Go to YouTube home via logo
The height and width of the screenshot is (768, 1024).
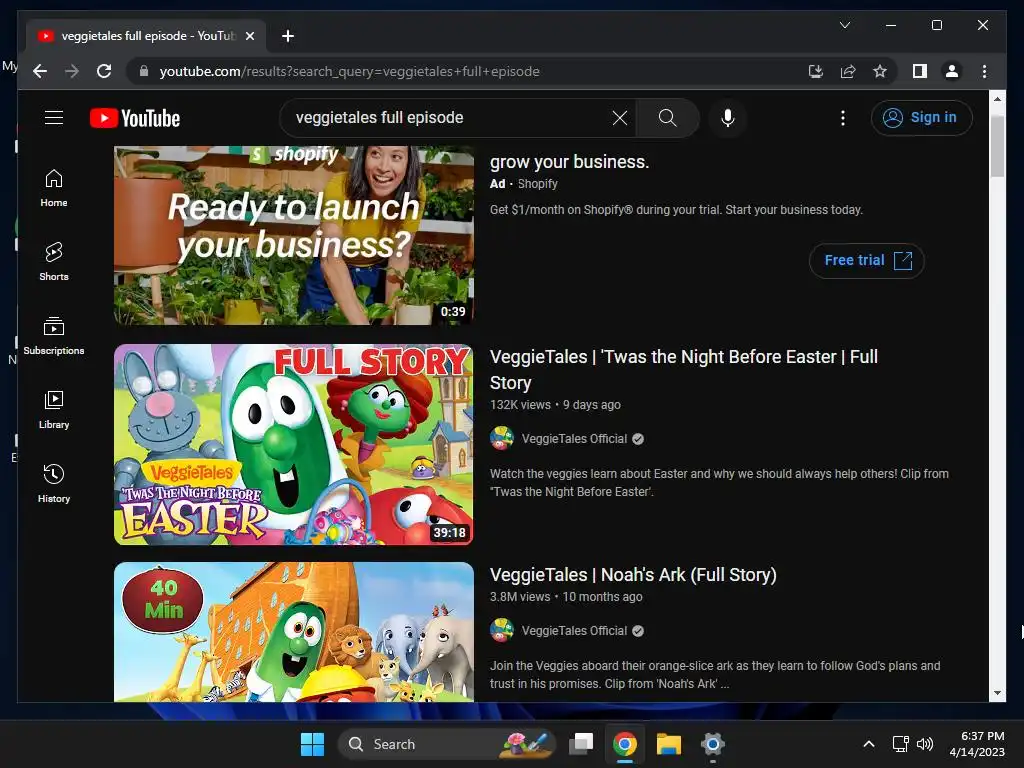pyautogui.click(x=135, y=118)
